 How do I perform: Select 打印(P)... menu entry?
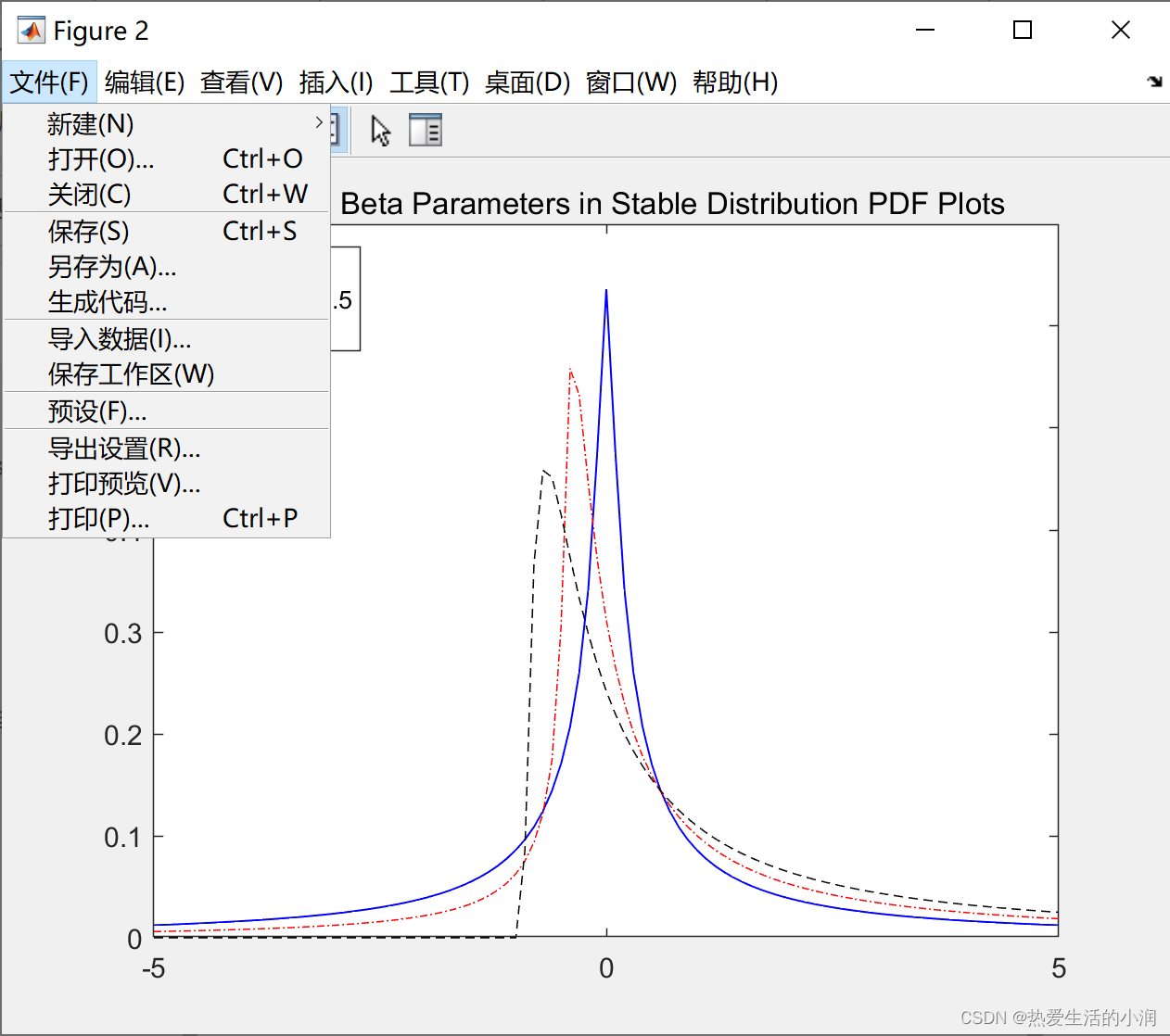click(167, 519)
